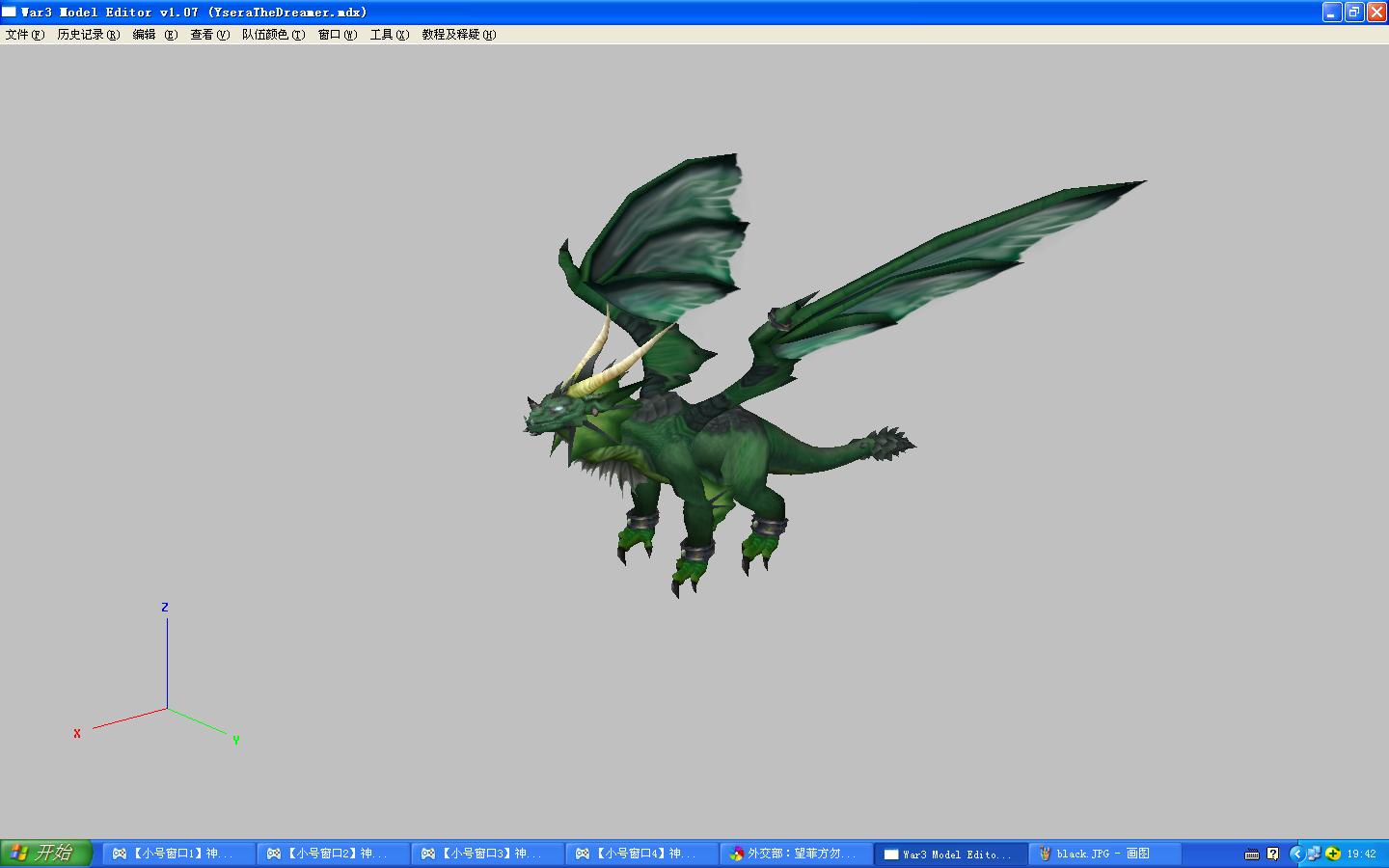Switch to 【小号窗口4】 taskbar window
The height and width of the screenshot is (868, 1389).
pyautogui.click(x=641, y=854)
